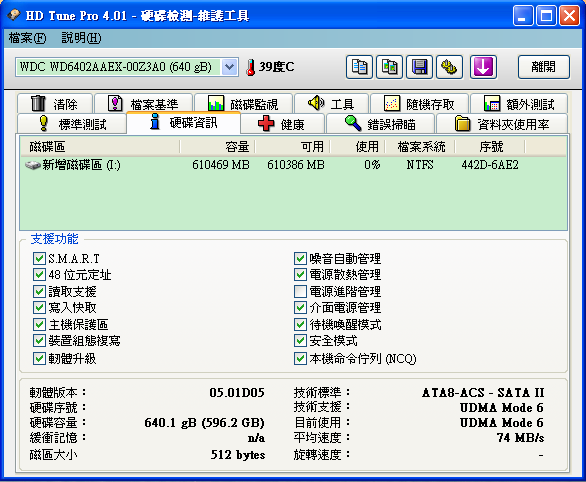Click the thermometer temperature icon

coord(250,67)
